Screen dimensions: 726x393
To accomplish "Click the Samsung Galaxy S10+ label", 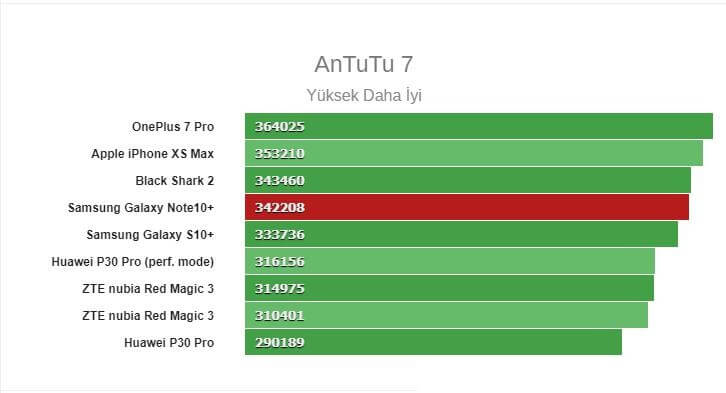I will click(x=150, y=234).
